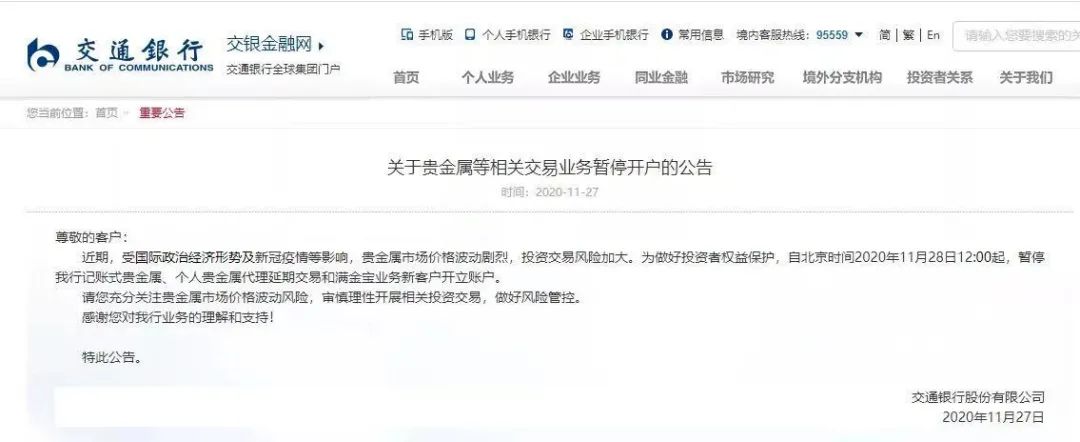Open the 市场研究 navigation item
This screenshot has height=442, width=1080.
(x=747, y=78)
